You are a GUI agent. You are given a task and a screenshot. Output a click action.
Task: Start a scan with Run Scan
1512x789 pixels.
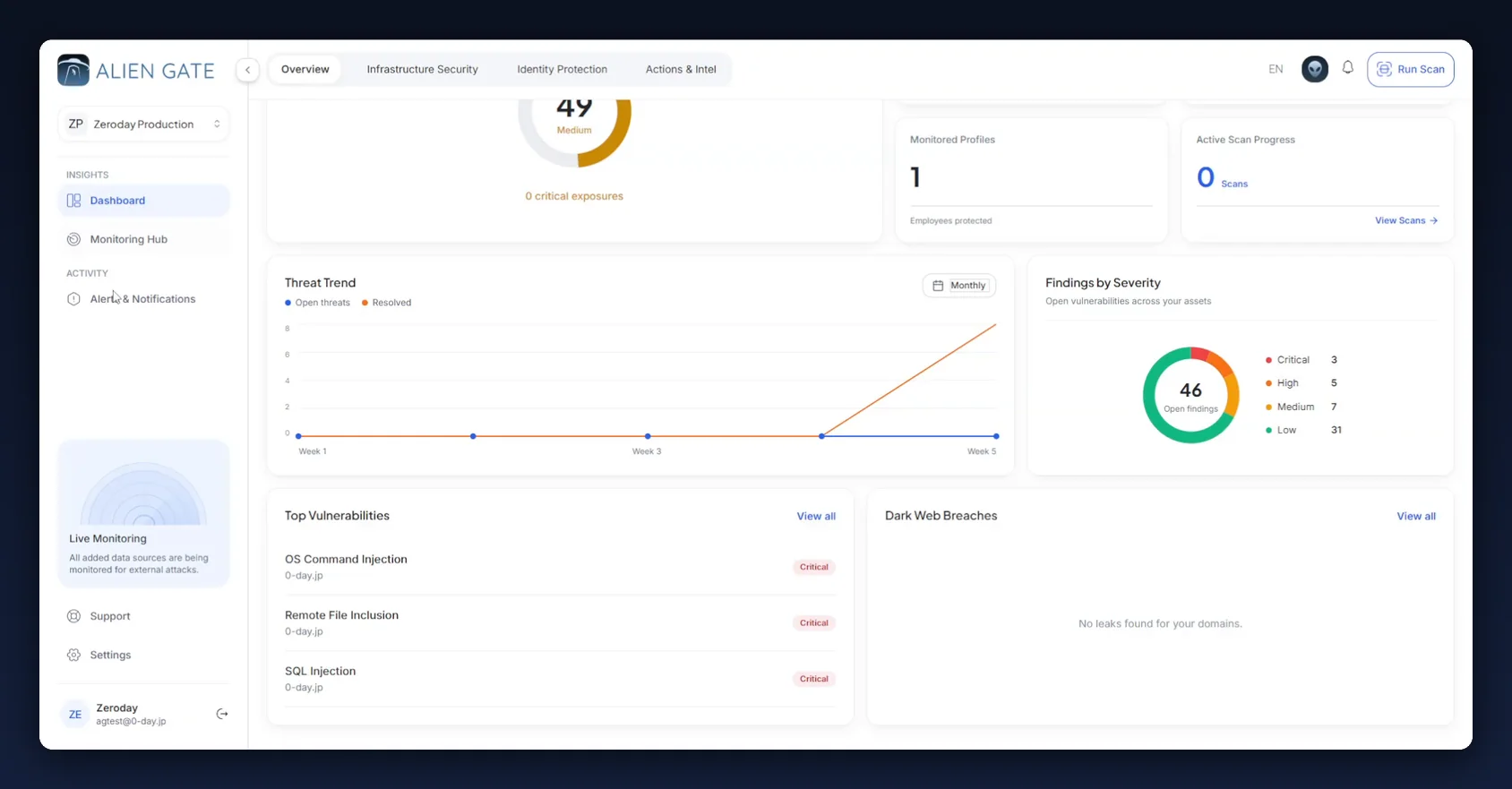(x=1410, y=69)
